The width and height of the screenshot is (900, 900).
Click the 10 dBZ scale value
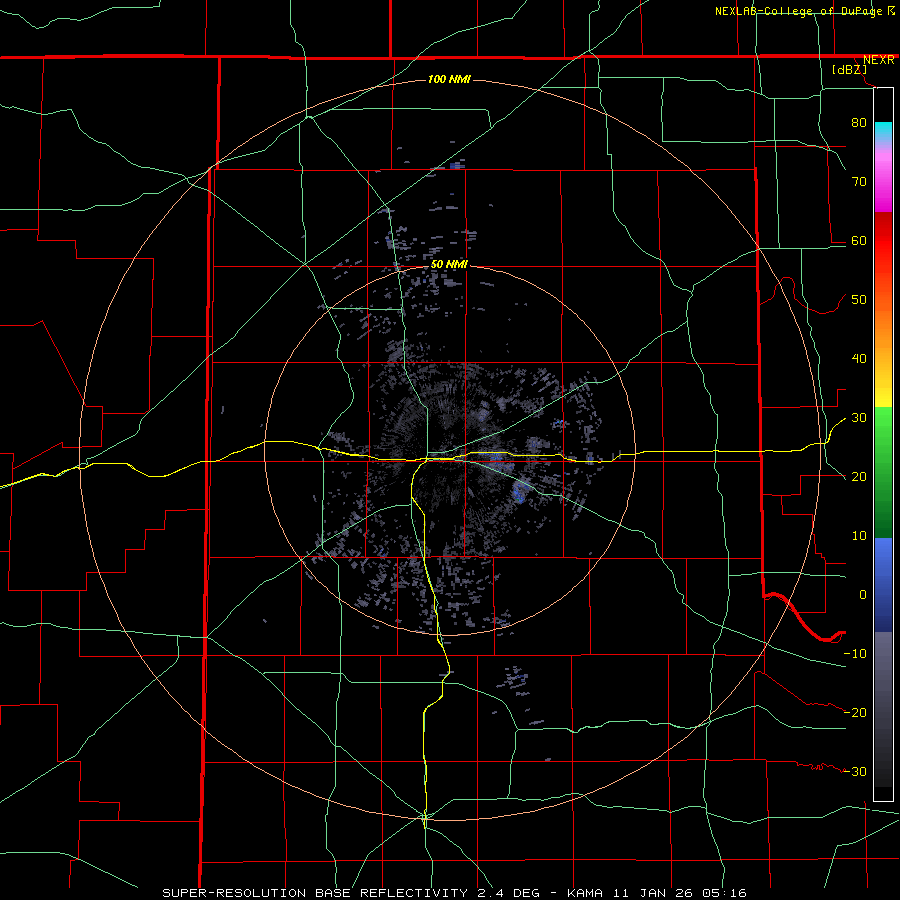click(x=859, y=536)
